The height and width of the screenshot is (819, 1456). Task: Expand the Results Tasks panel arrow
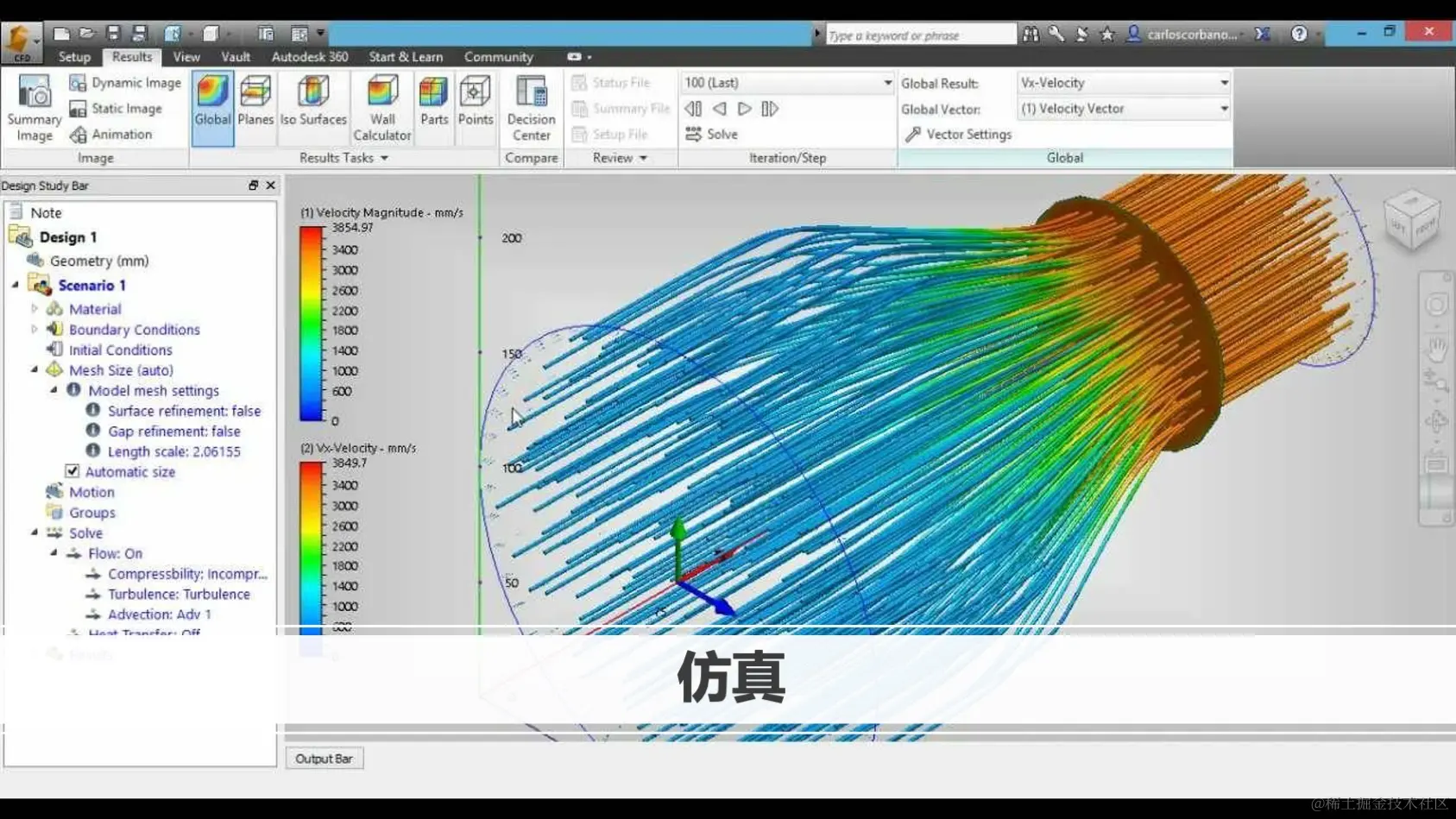pos(384,159)
